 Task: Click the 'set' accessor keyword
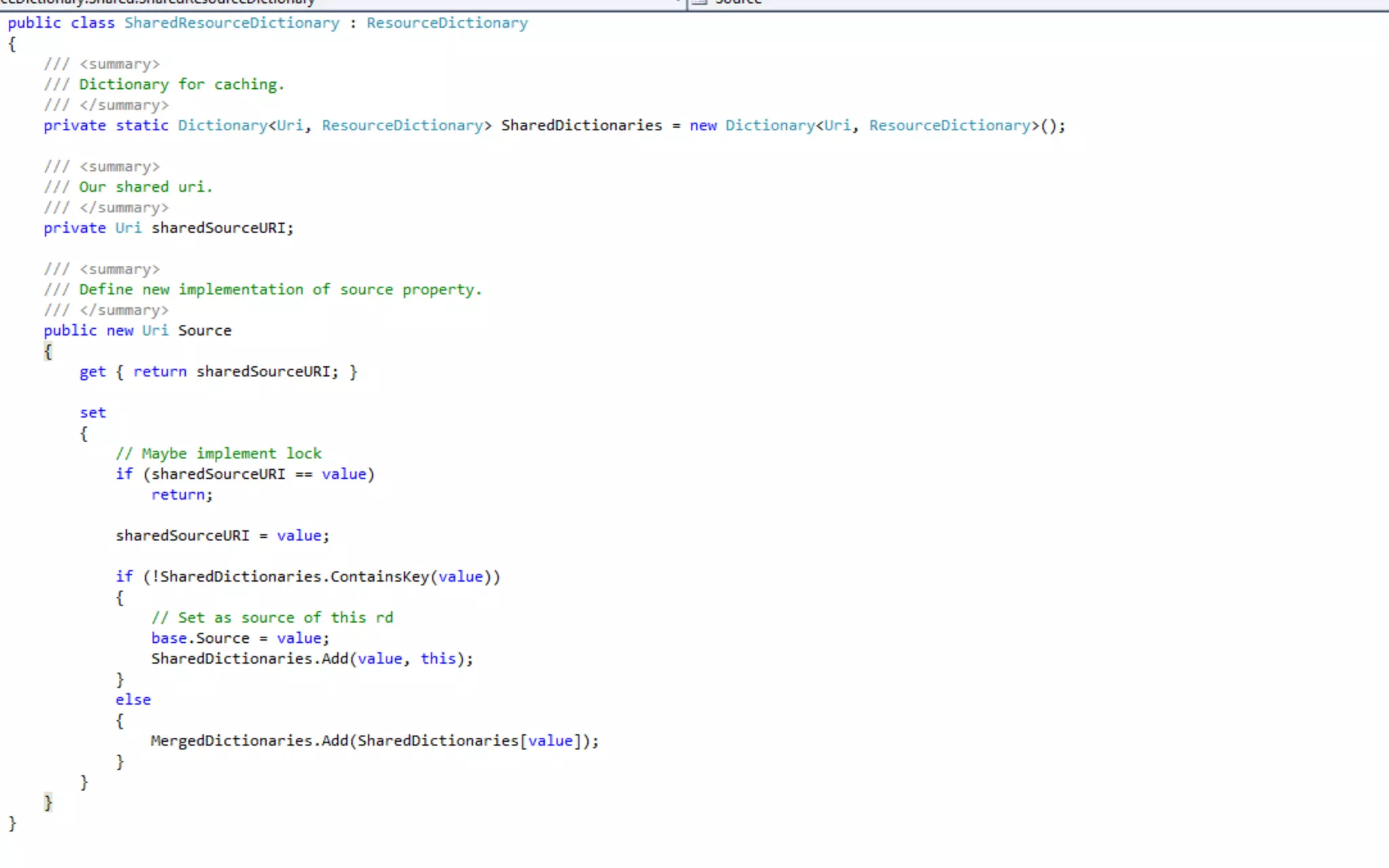(x=93, y=413)
